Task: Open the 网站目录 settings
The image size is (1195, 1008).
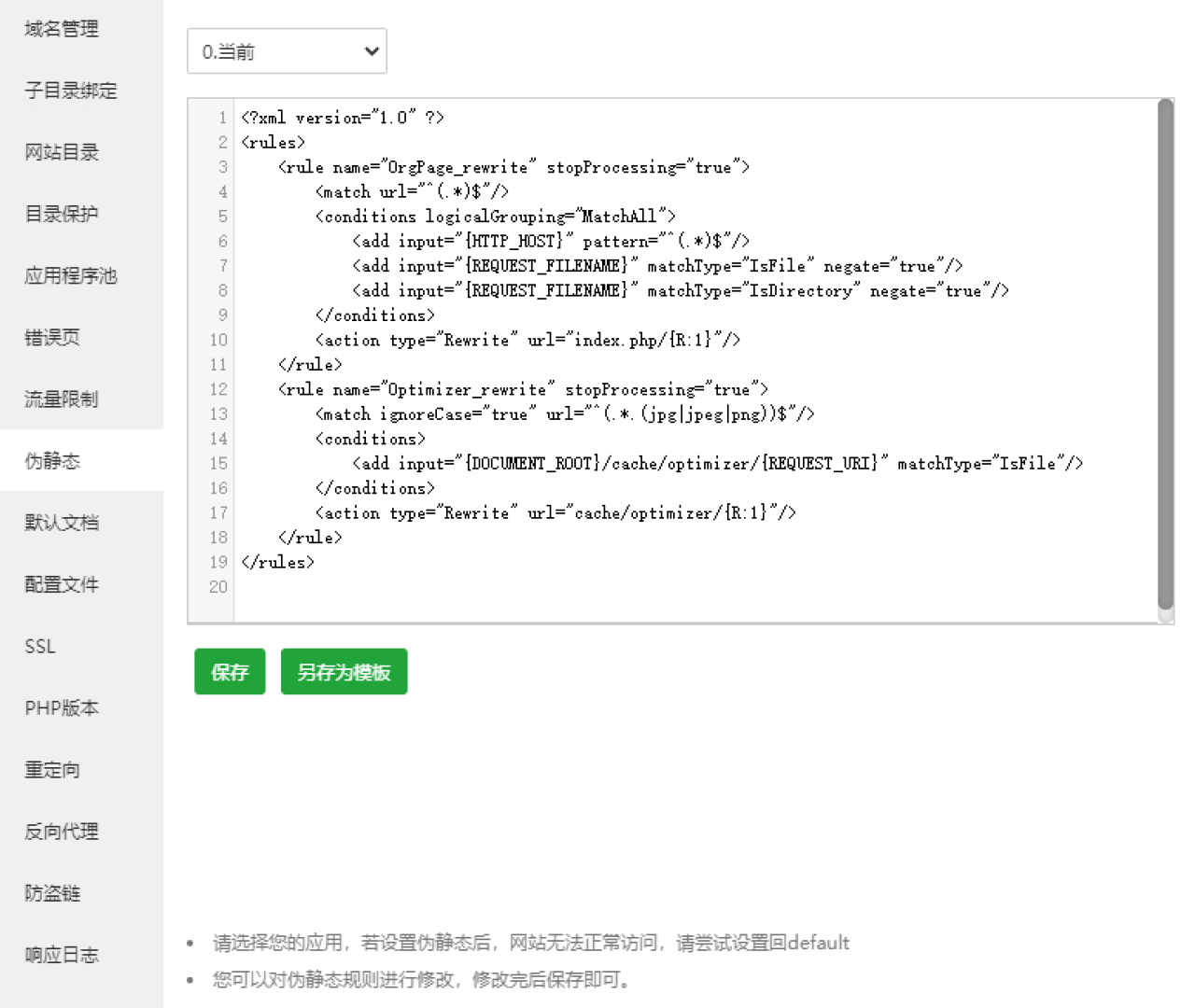Action: (x=61, y=152)
